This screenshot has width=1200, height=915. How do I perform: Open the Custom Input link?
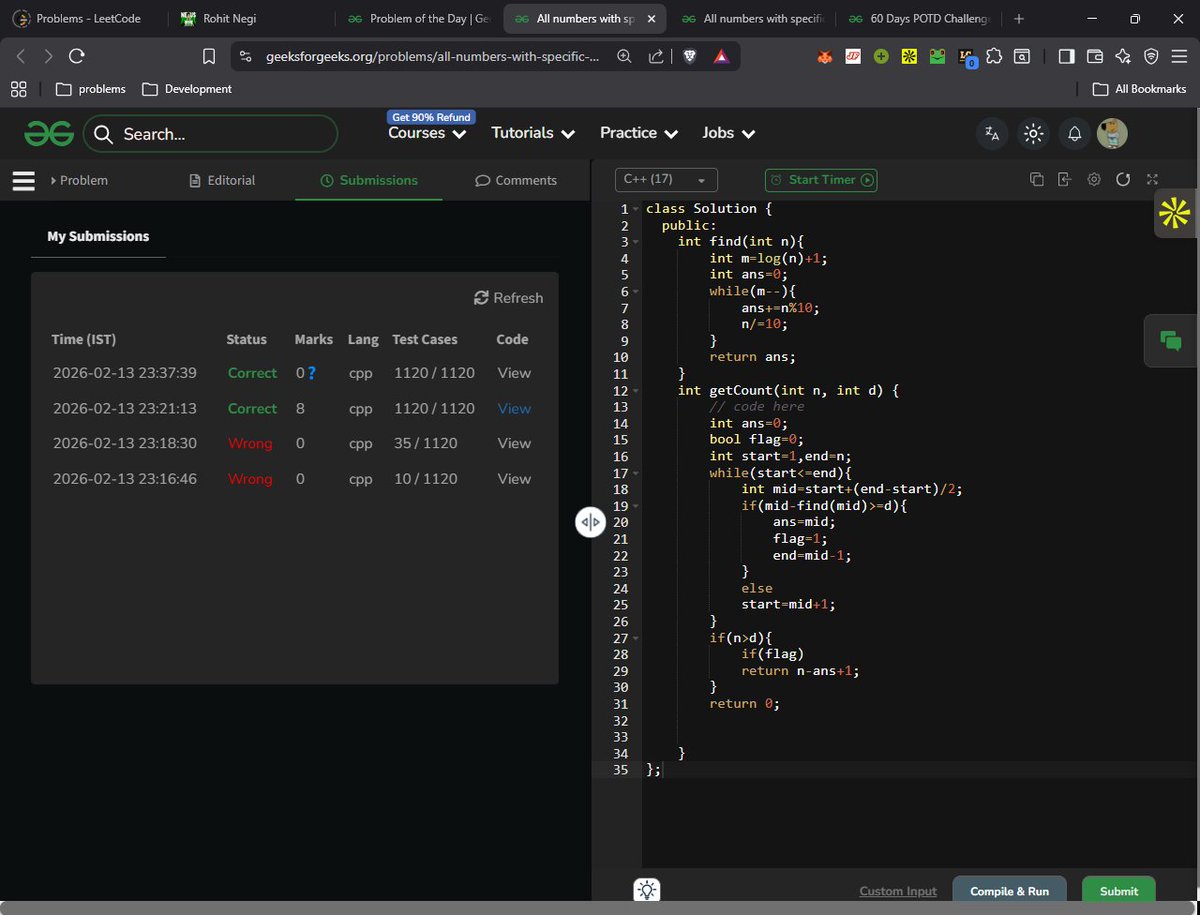tap(898, 891)
